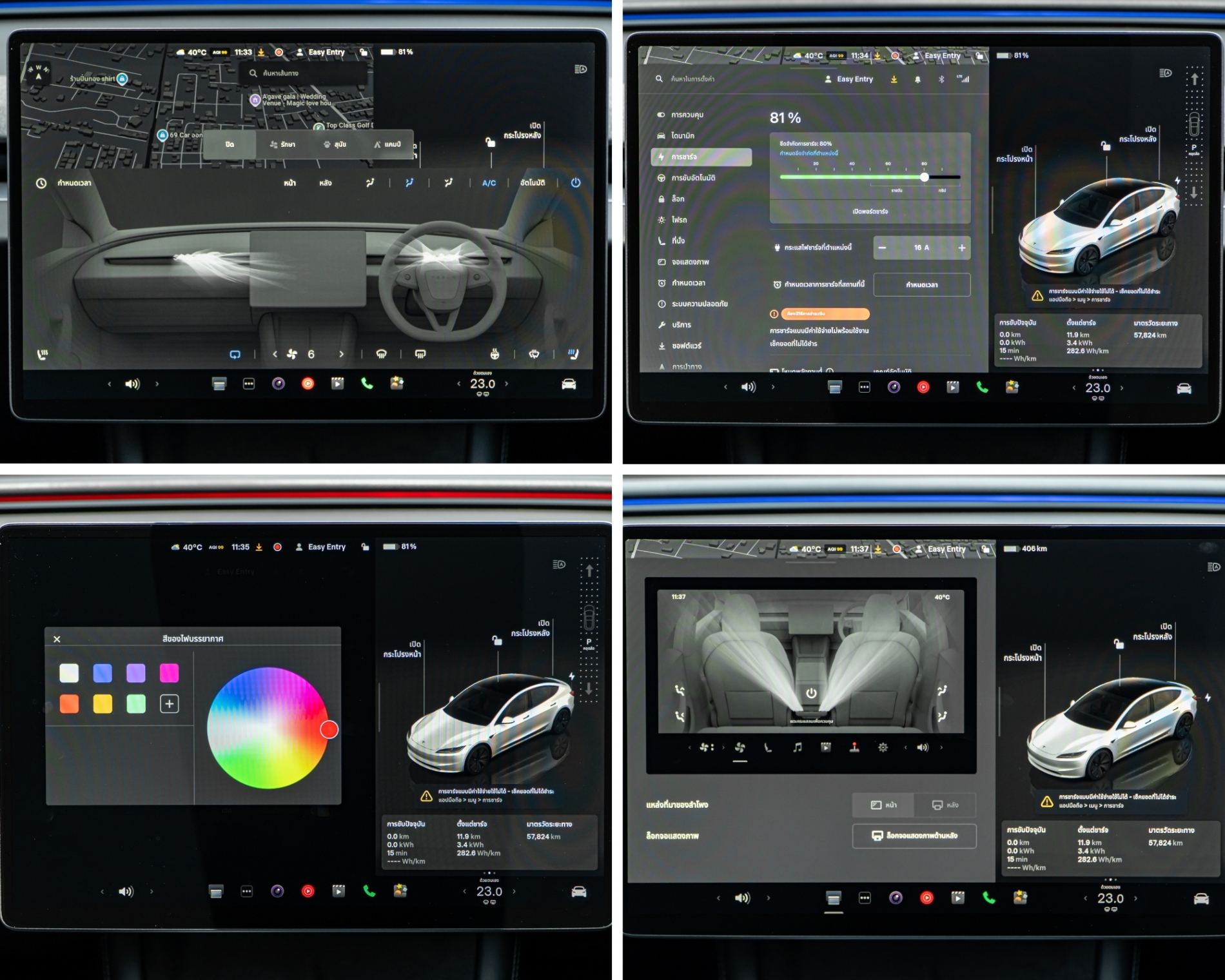Click the ค้นหาเส้นทาง navigation search field
Viewport: 1225px width, 980px height.
click(303, 73)
